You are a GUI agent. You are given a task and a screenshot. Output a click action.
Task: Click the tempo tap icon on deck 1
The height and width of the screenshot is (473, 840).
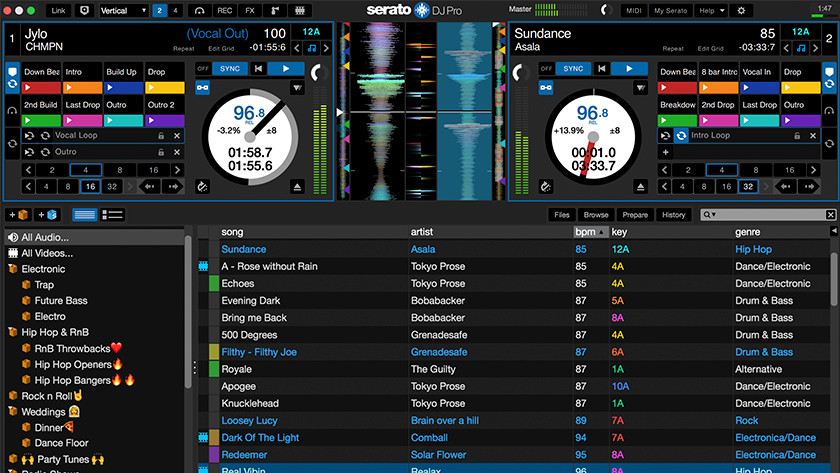tap(202, 186)
